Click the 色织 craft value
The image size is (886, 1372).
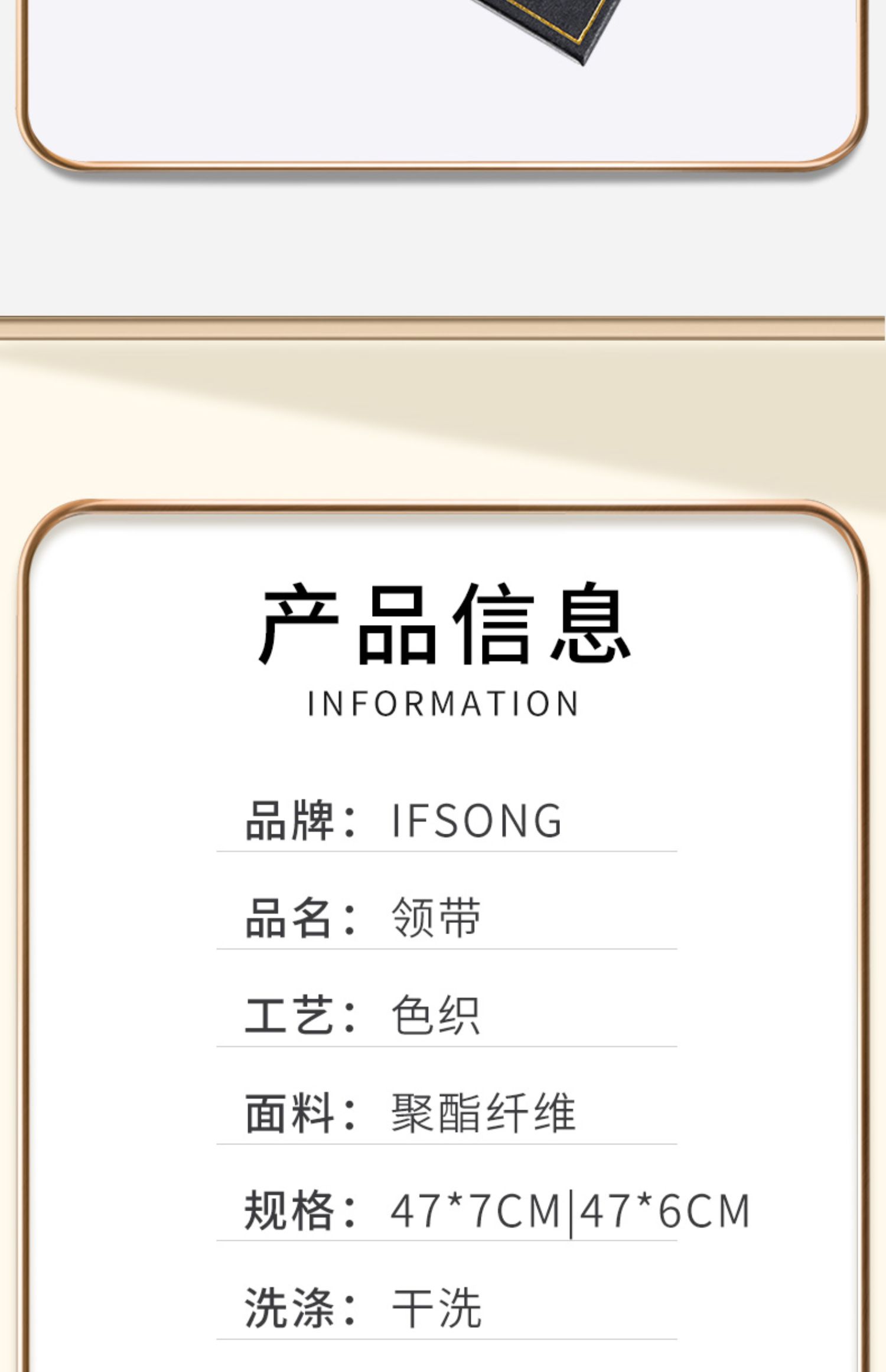(x=436, y=1015)
